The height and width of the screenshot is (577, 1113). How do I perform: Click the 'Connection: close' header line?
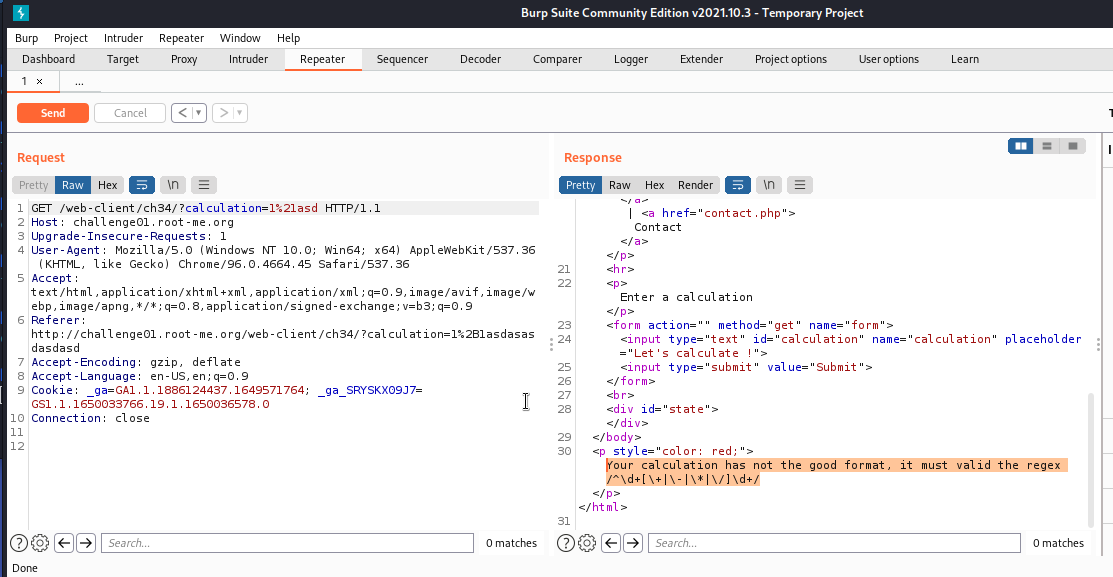pos(90,419)
